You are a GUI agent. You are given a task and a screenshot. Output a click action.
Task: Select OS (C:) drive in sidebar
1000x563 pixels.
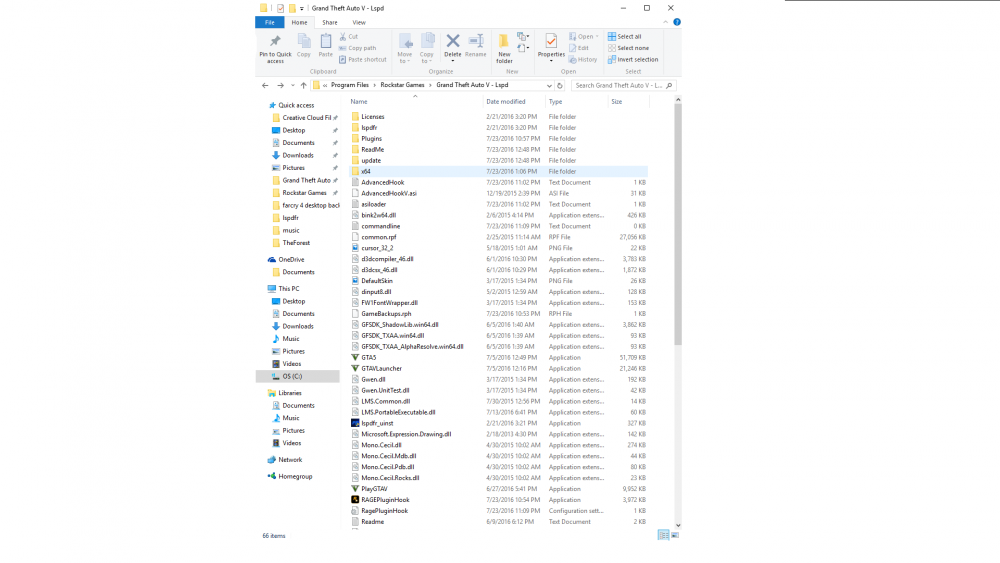pos(298,377)
